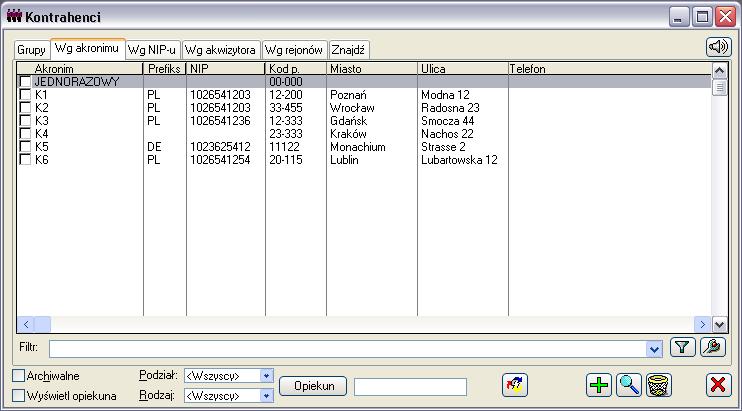Click the Lublin city cell
Image resolution: width=742 pixels, height=411 pixels.
344,160
